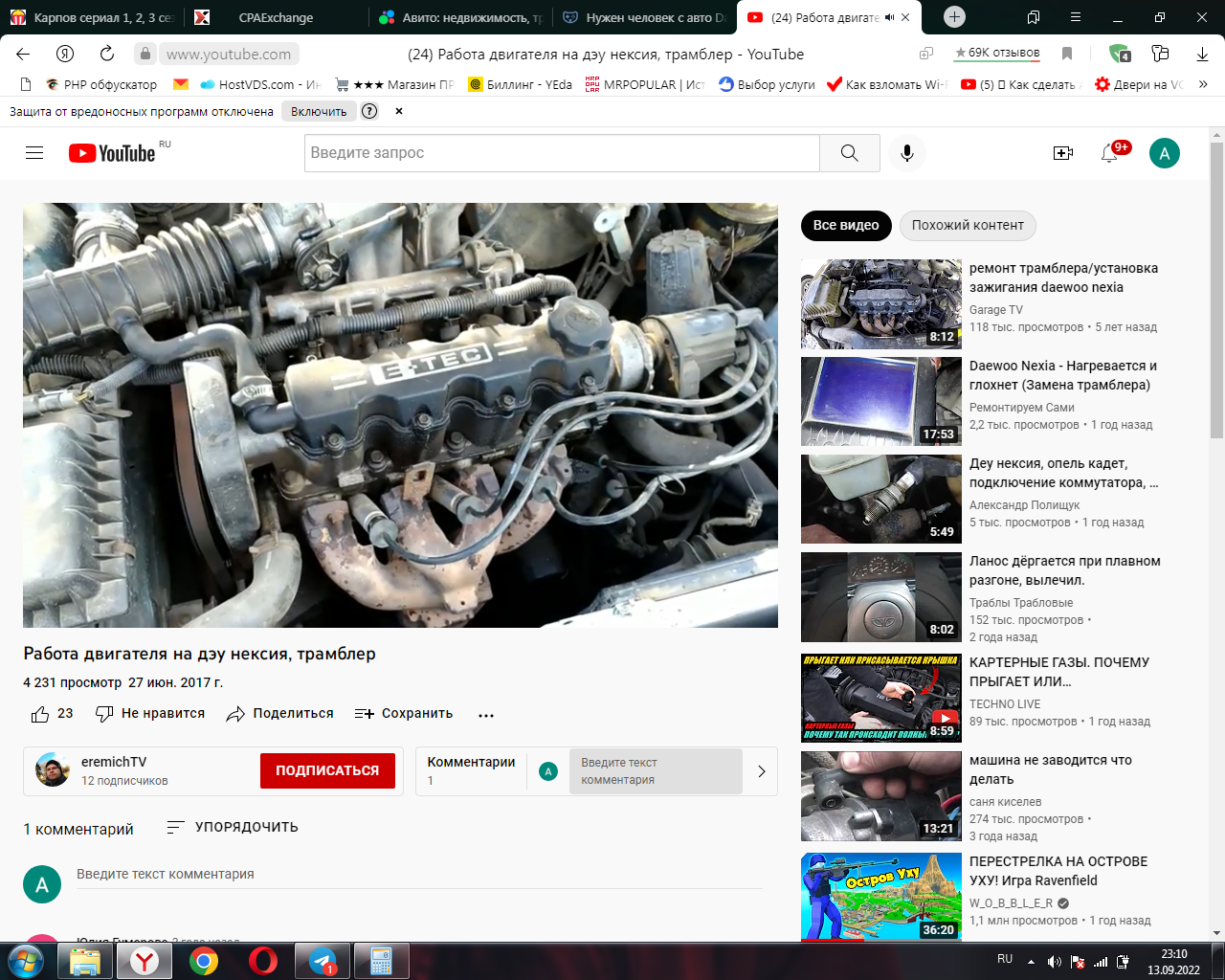Go back with browser back arrow

(24, 55)
